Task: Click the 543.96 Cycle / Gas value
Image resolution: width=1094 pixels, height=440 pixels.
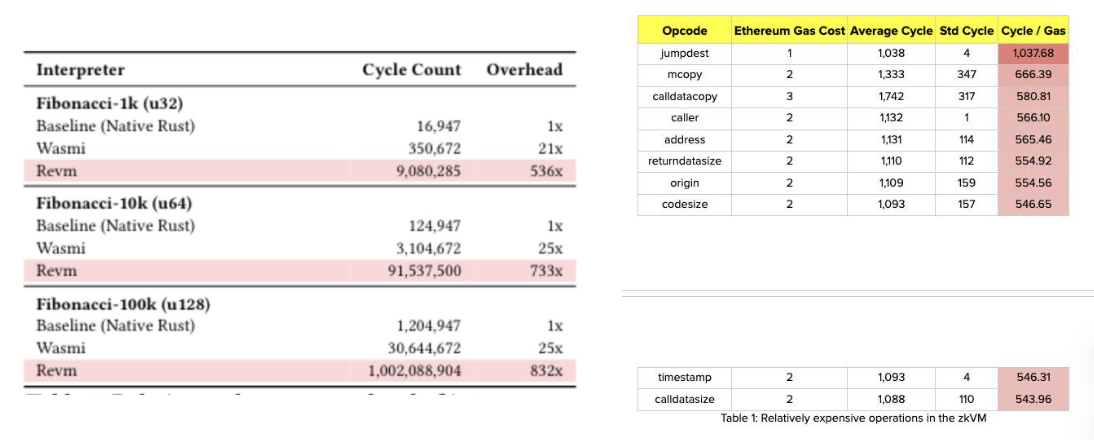Action: (x=1033, y=400)
